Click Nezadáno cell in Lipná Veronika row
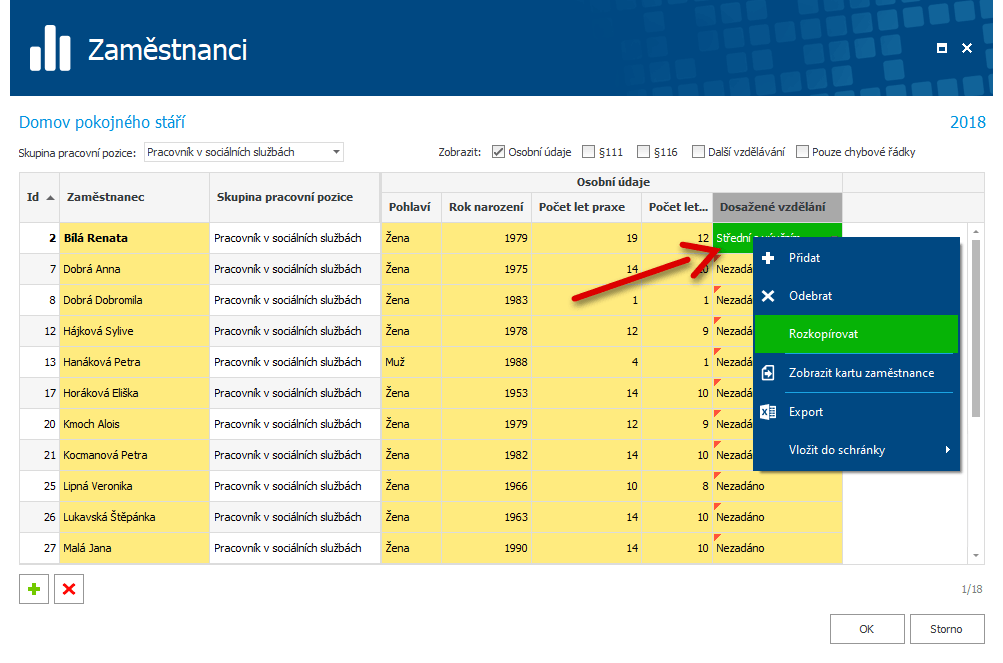 (x=777, y=486)
